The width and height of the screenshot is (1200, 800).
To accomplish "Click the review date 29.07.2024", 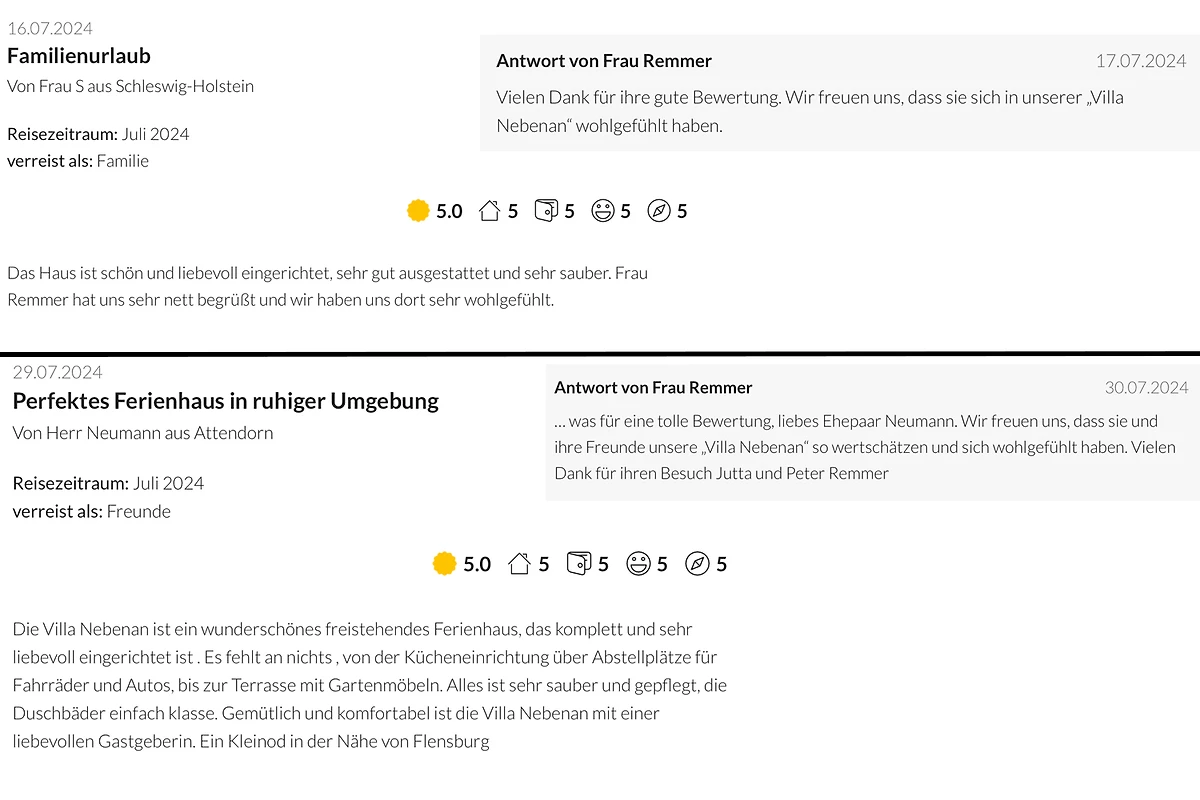I will point(58,372).
